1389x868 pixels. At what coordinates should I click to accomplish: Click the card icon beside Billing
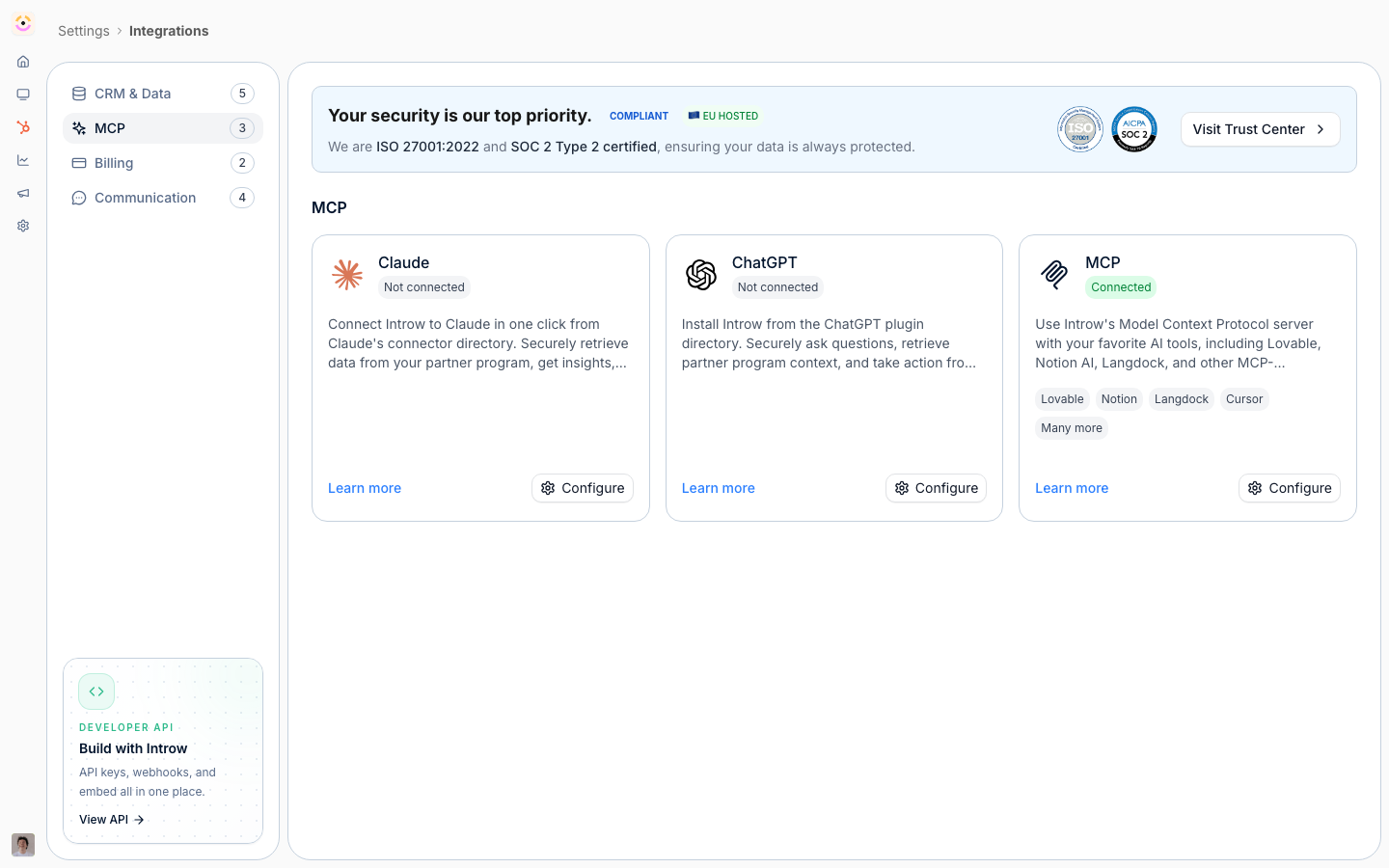(79, 163)
